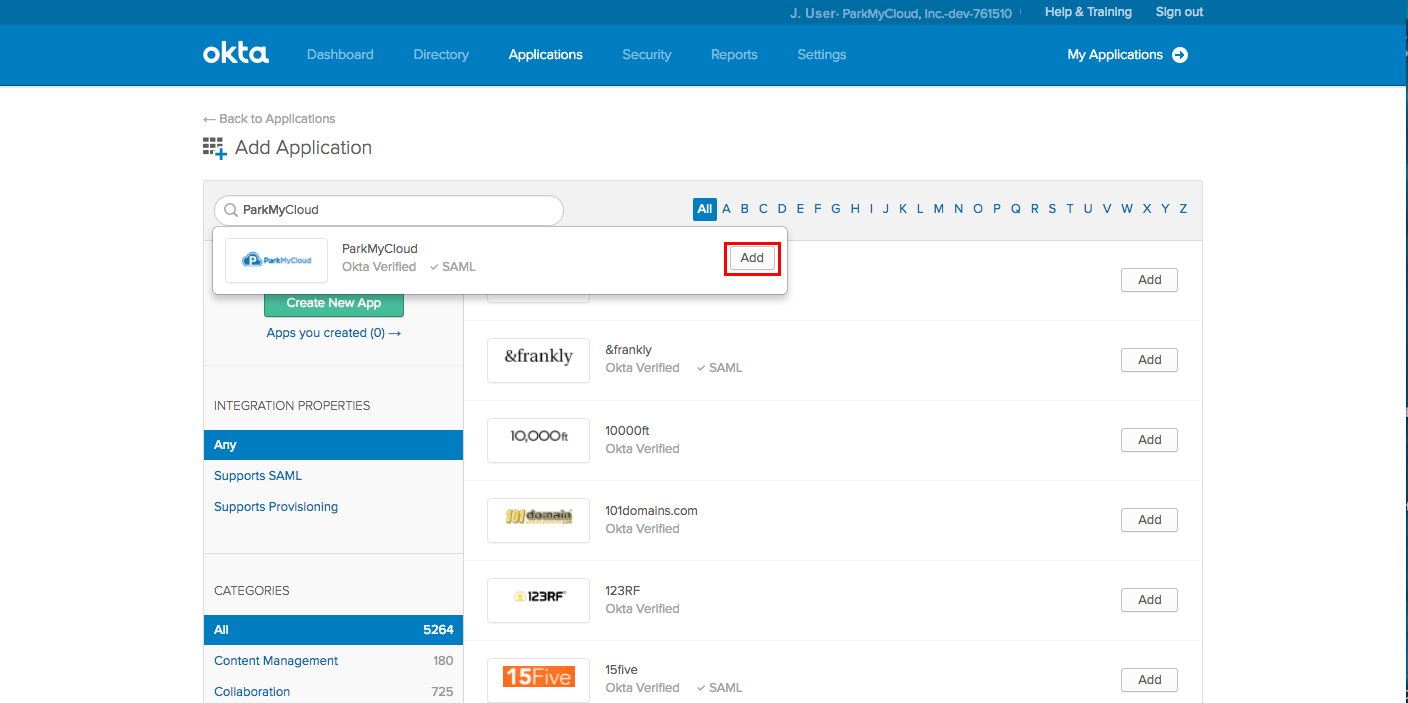Click the 15five app name
The image size is (1408, 703).
tap(621, 670)
